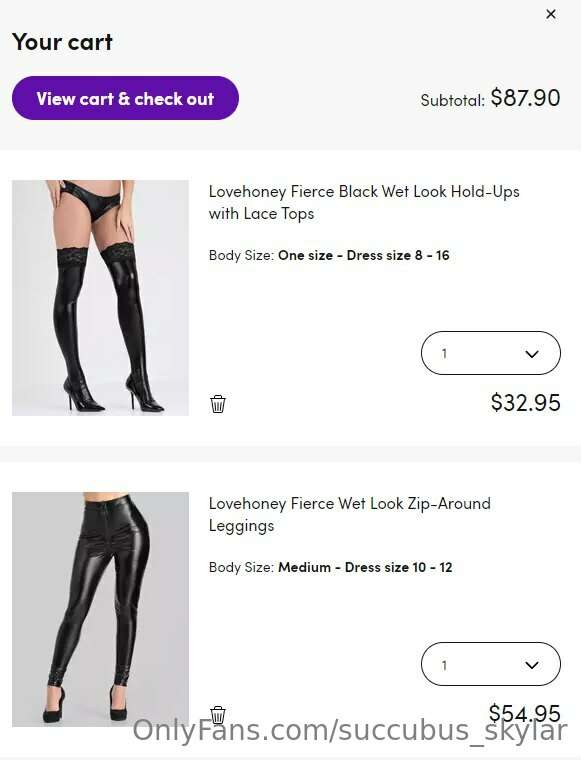Expand chevron arrow on Leggings quantity
Screen dimensions: 581x760
click(532, 665)
